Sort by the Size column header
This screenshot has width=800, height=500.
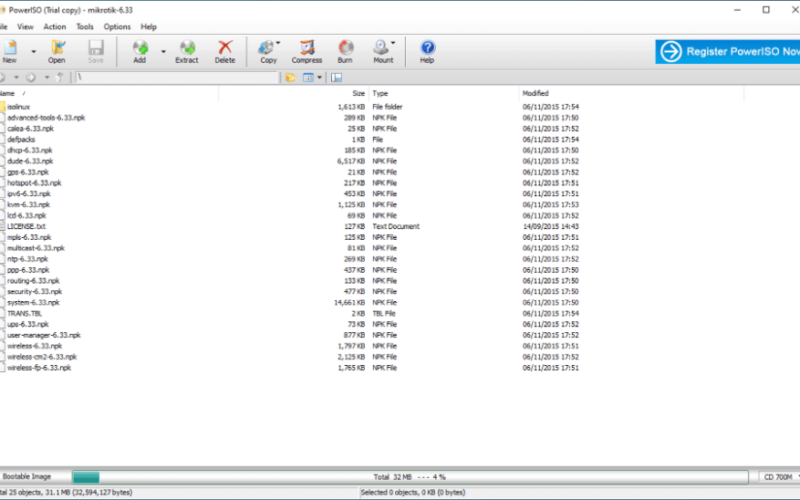coord(293,93)
